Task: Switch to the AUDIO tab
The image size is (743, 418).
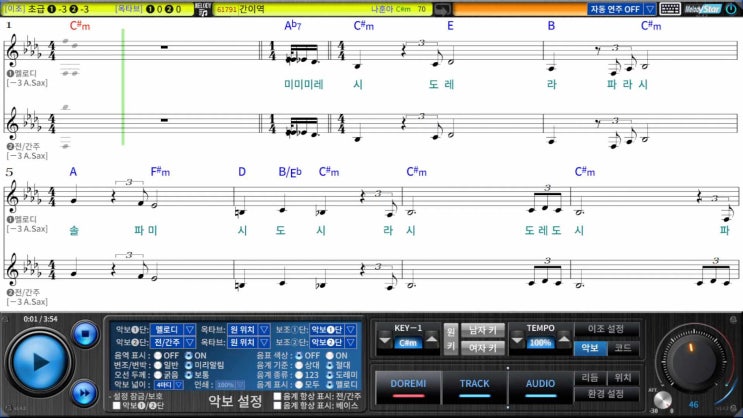Action: pyautogui.click(x=540, y=387)
